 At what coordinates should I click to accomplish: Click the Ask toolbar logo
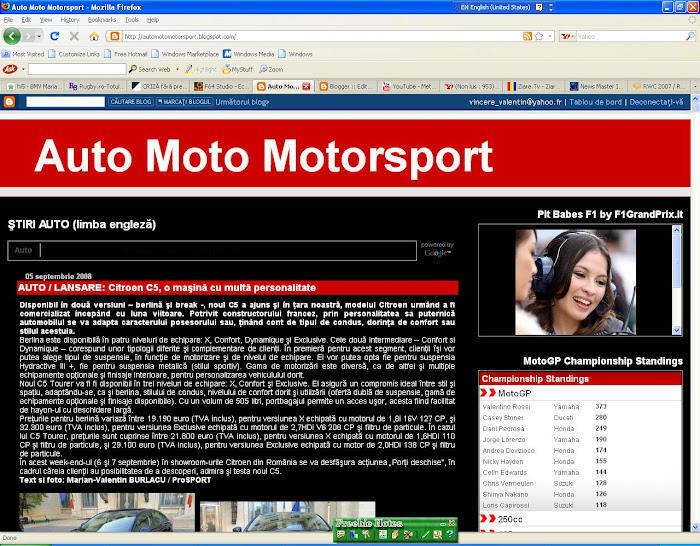tap(10, 69)
